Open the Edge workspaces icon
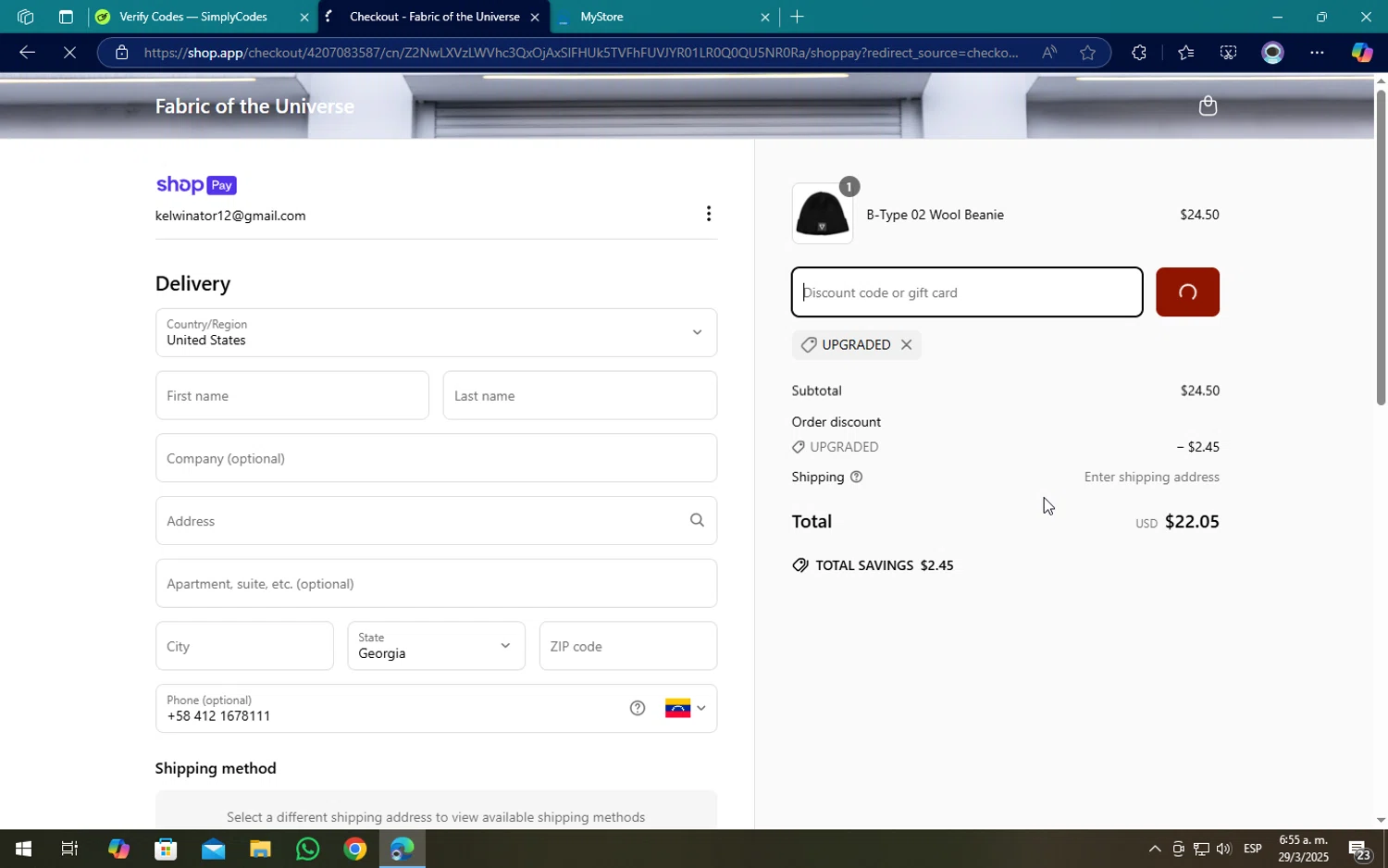 [x=25, y=17]
